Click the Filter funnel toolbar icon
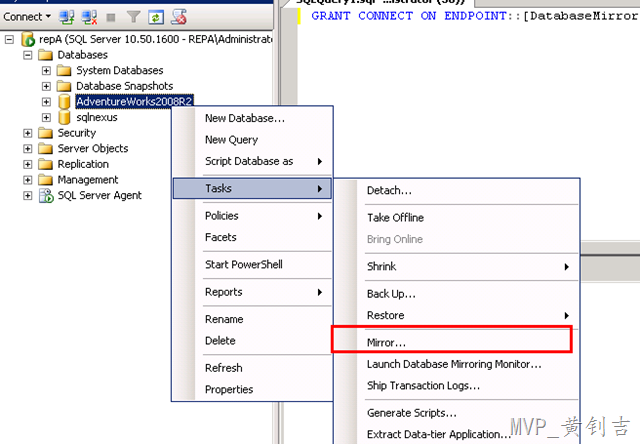640x444 pixels. (x=133, y=17)
